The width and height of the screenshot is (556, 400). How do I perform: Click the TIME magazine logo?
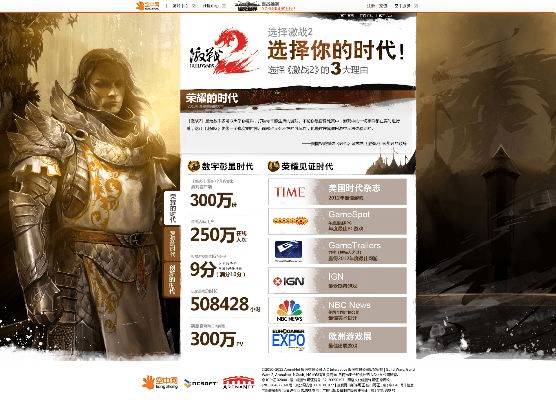coord(290,192)
